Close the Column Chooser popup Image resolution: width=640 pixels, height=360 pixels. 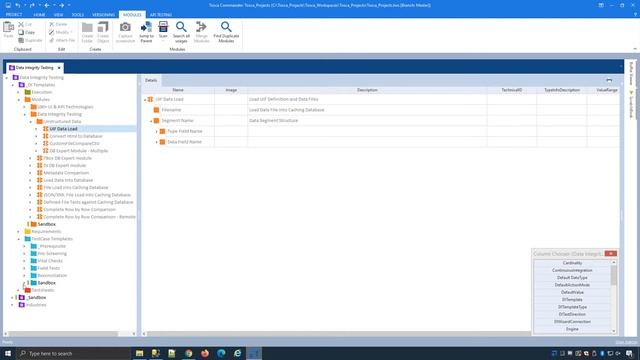tap(611, 253)
